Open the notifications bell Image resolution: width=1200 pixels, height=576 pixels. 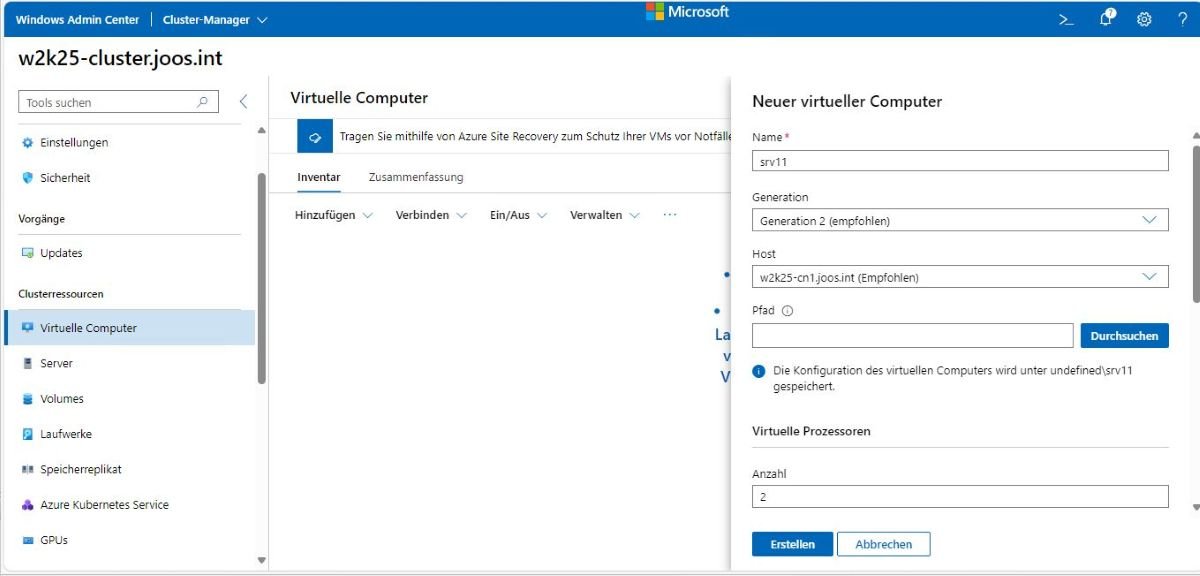1106,18
